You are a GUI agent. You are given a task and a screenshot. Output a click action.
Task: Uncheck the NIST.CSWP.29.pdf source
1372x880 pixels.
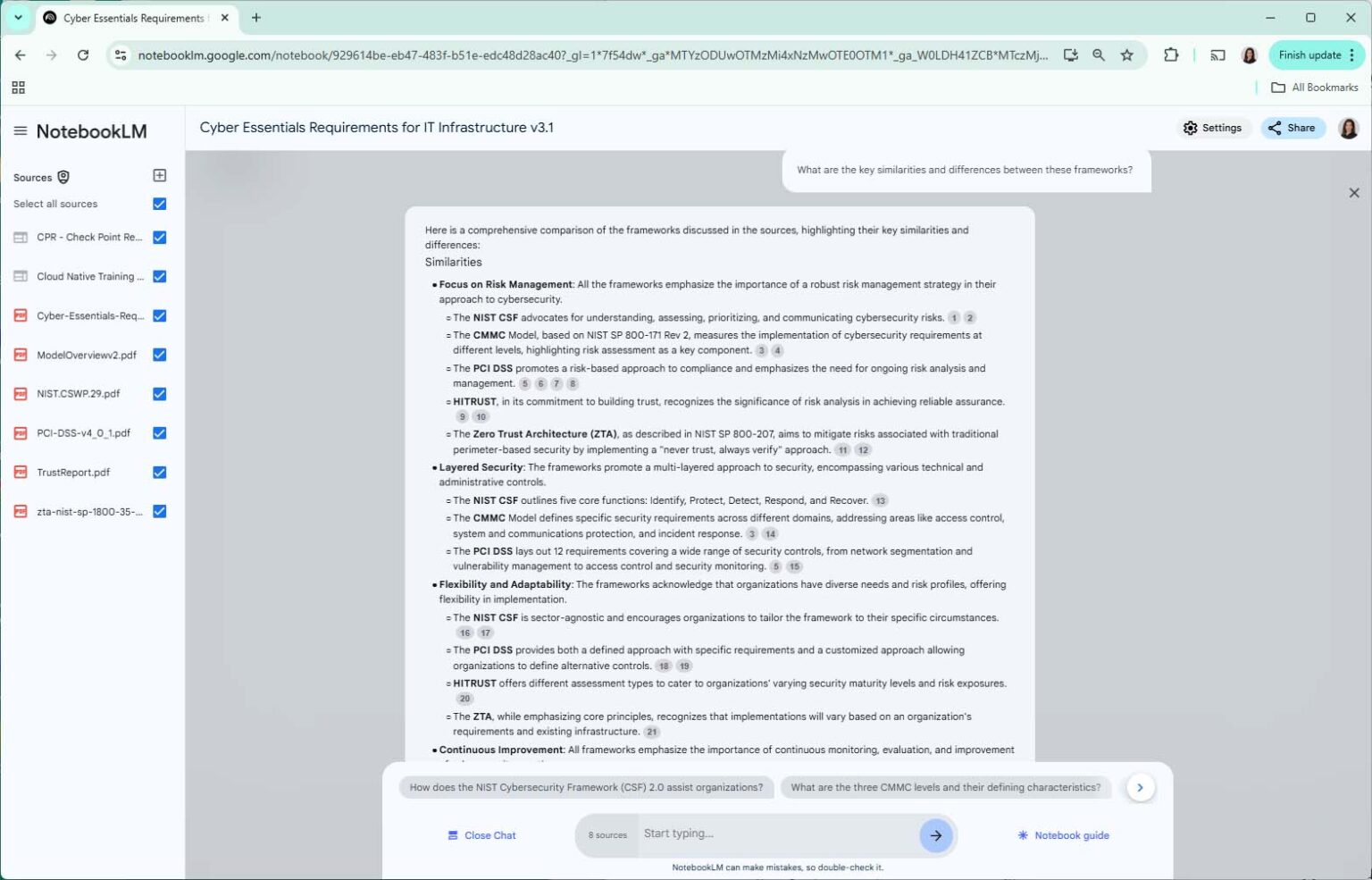point(159,394)
